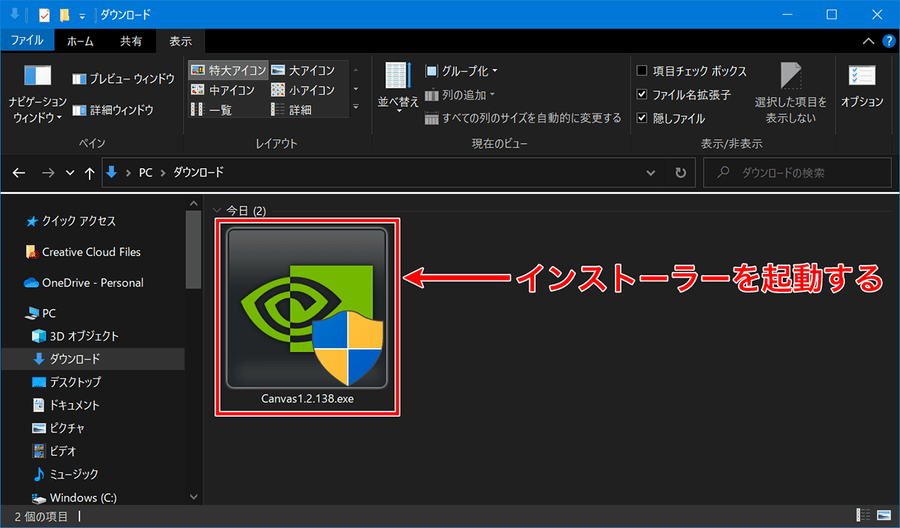Open Videos (ビデオ) in sidebar
This screenshot has height=528, width=900.
[x=55, y=451]
